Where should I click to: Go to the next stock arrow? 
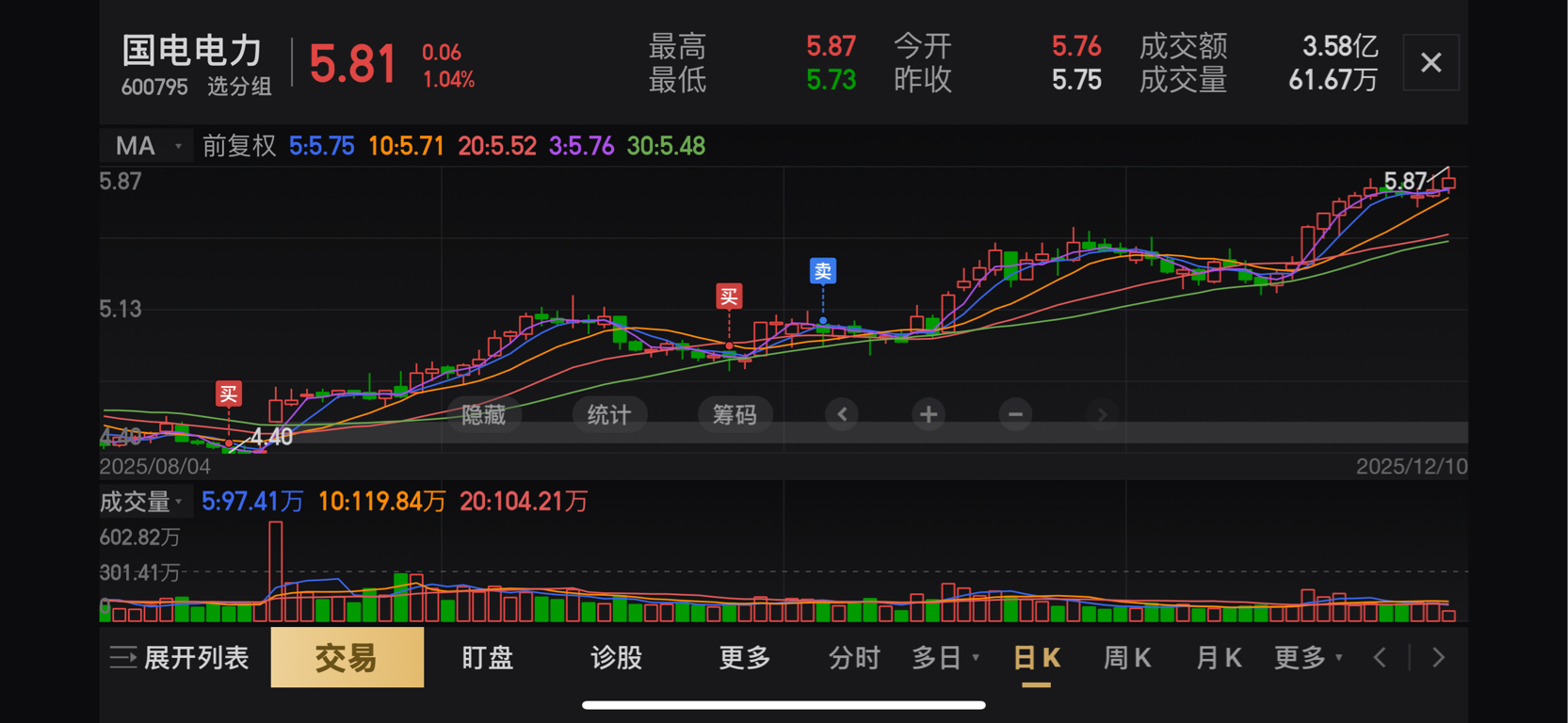point(1438,657)
